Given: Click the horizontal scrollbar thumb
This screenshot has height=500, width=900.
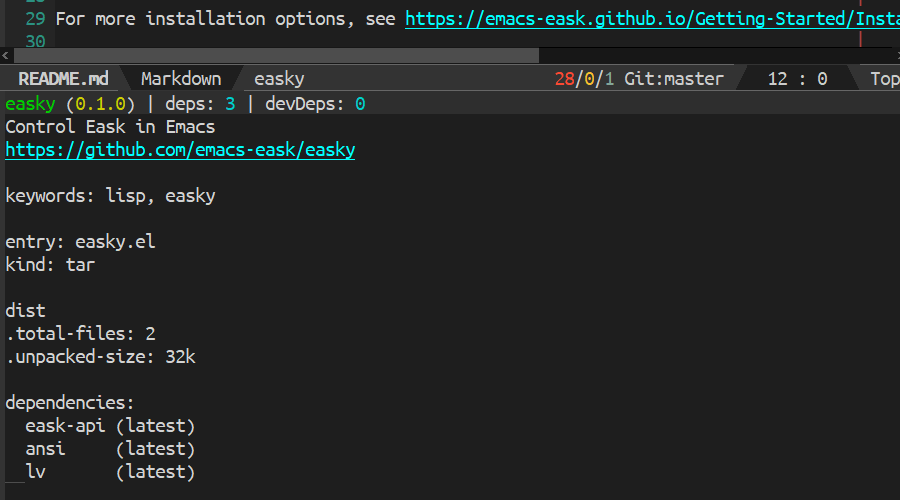Looking at the screenshot, I should pyautogui.click(x=276, y=55).
